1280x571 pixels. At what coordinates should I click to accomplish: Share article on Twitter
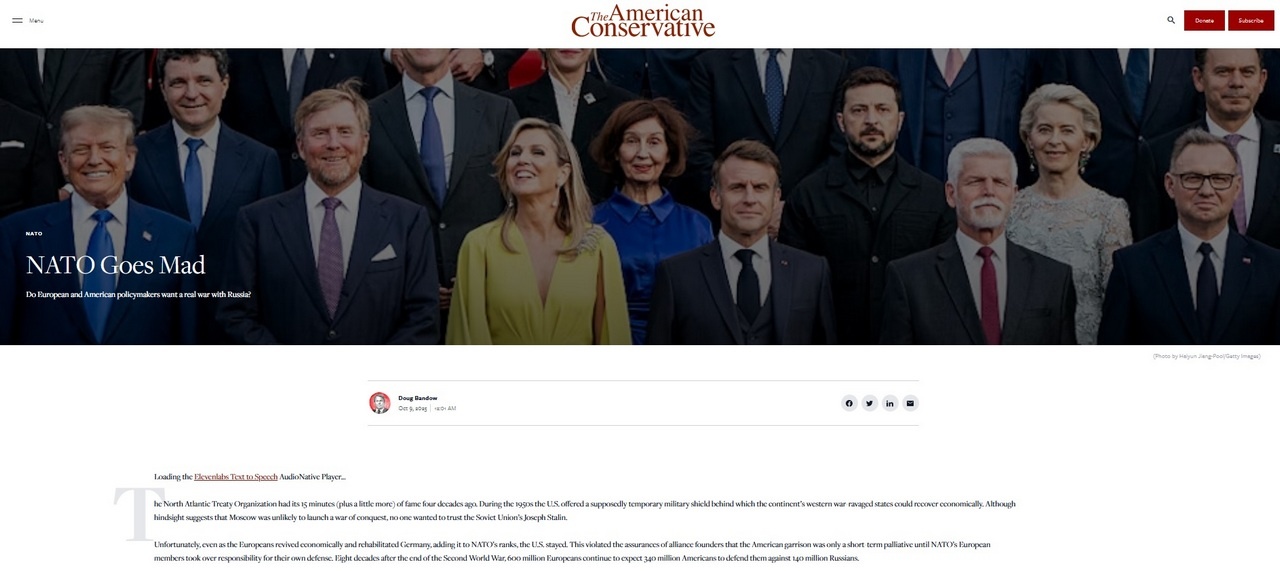coord(869,403)
